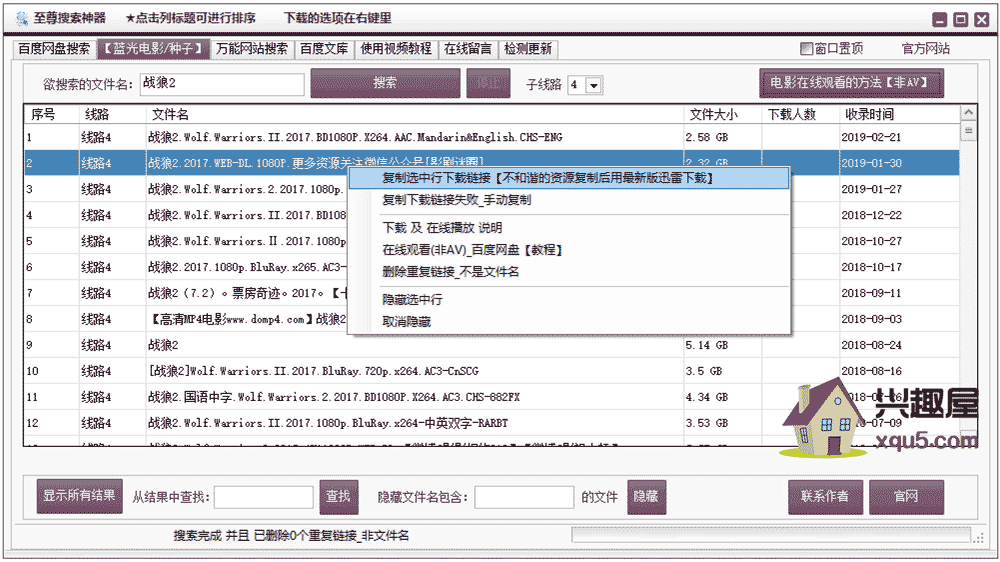The height and width of the screenshot is (562, 1000).
Task: Sort by the 序号 column header
Action: point(52,114)
